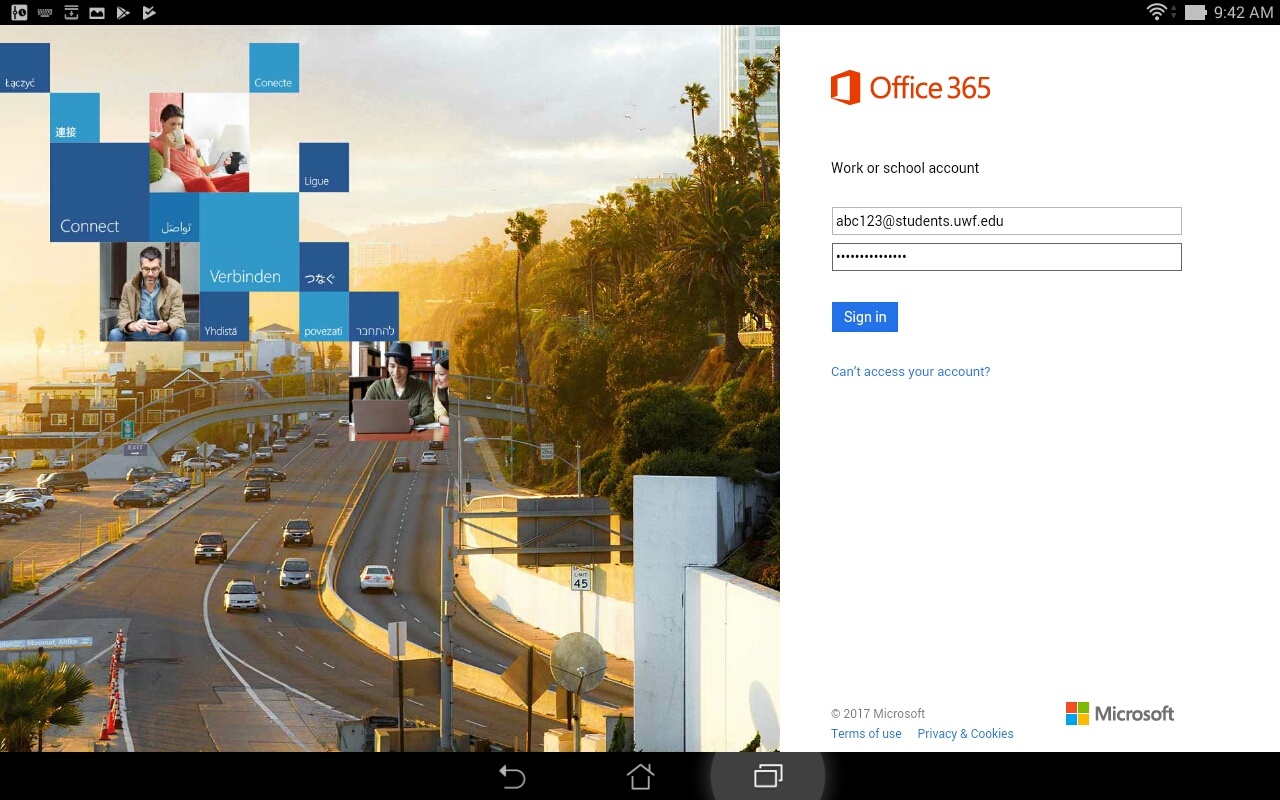This screenshot has height=800, width=1280.
Task: Click the Office 365 logo
Action: 910,88
